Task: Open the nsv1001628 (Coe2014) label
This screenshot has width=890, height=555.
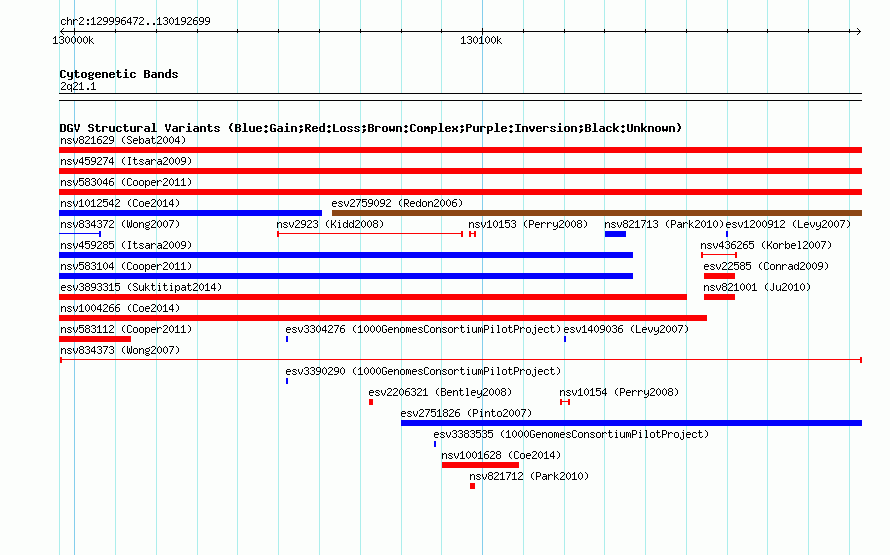Action: pyautogui.click(x=501, y=455)
